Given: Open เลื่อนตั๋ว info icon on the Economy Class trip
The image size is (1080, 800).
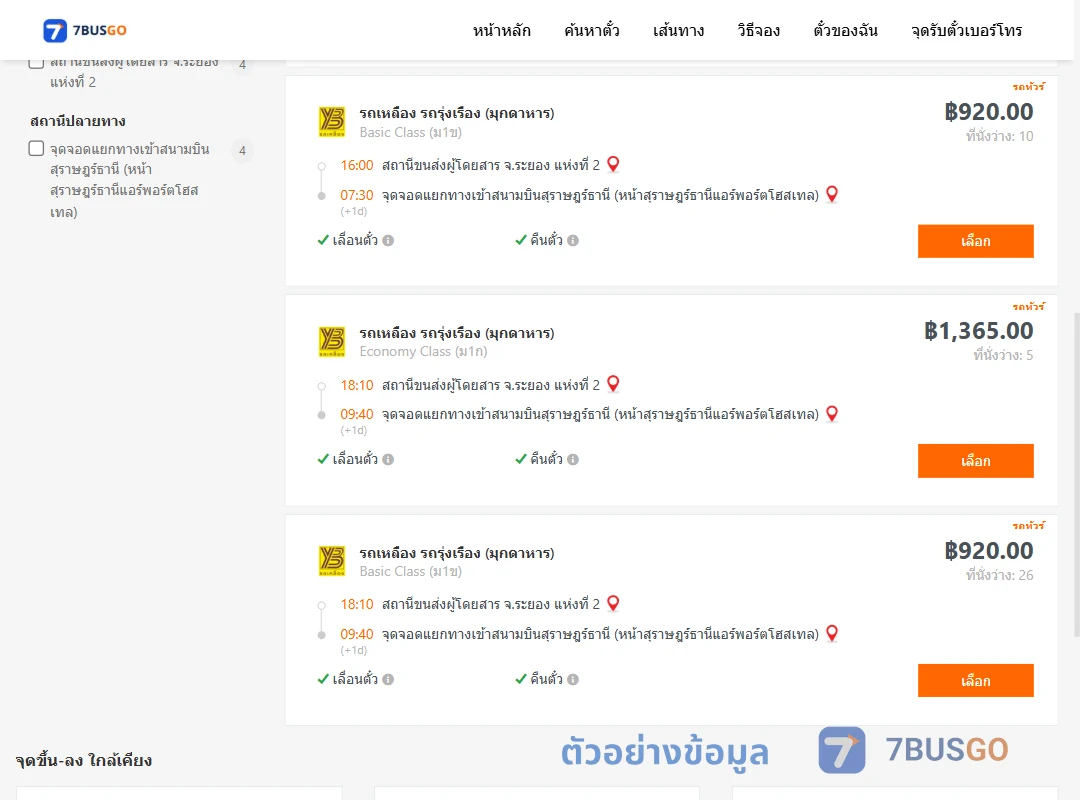Looking at the screenshot, I should pos(388,460).
